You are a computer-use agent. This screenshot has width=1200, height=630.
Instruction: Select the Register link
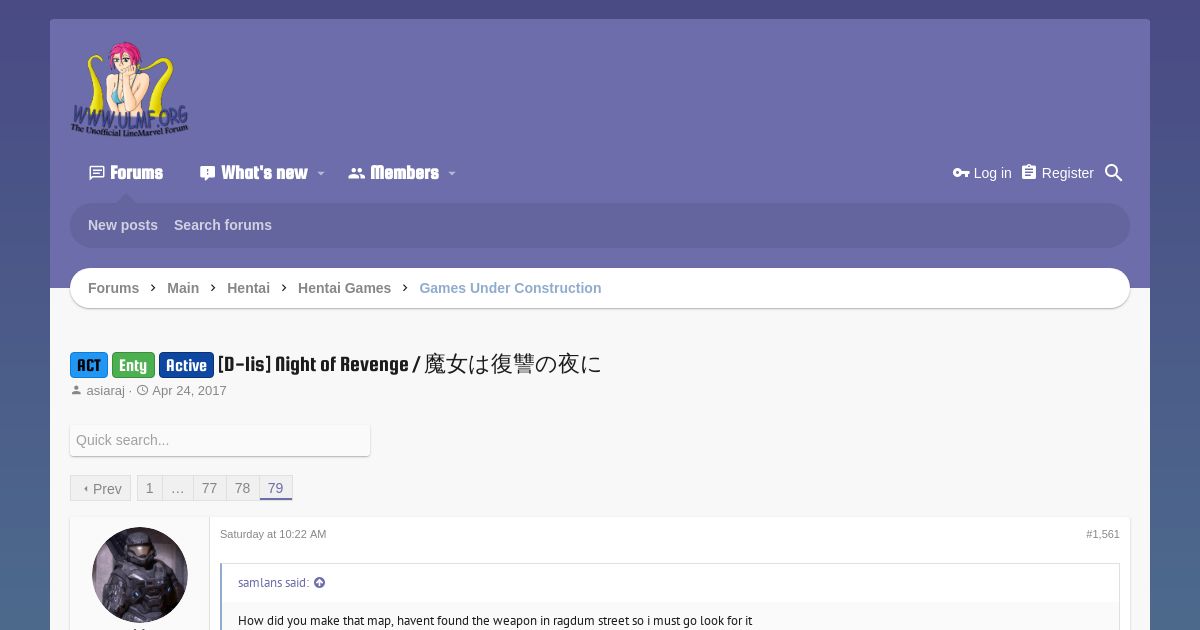(1058, 173)
